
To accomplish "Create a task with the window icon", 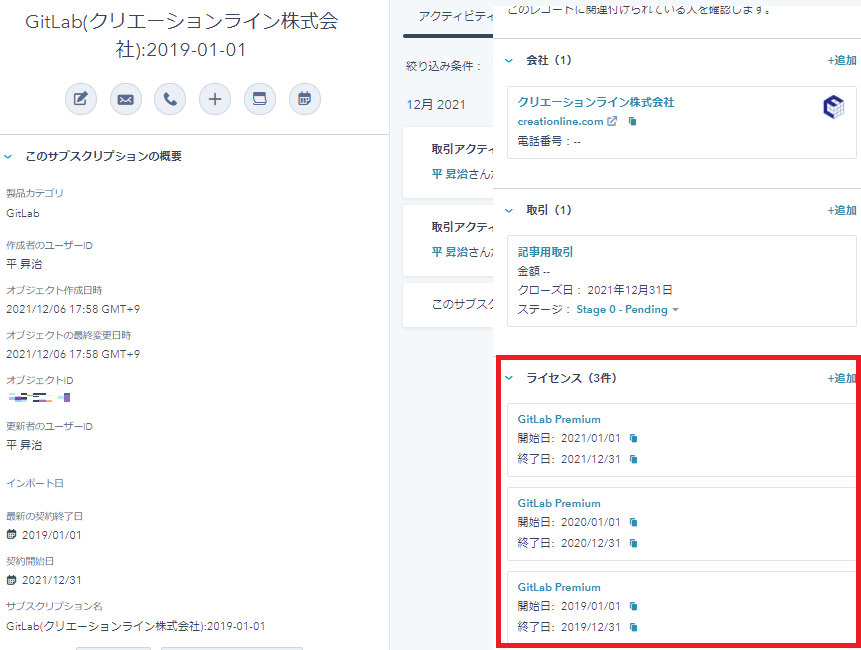I will pyautogui.click(x=260, y=99).
